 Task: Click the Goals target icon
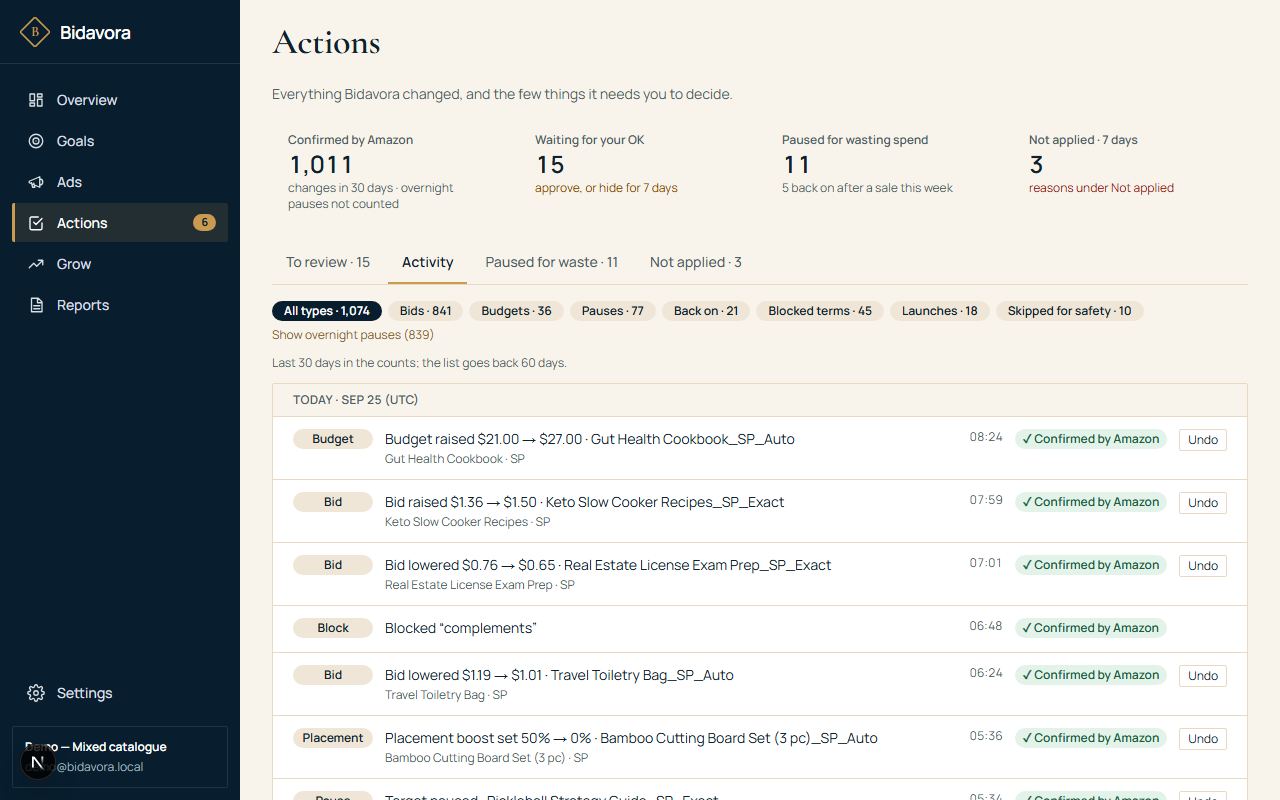tap(36, 141)
